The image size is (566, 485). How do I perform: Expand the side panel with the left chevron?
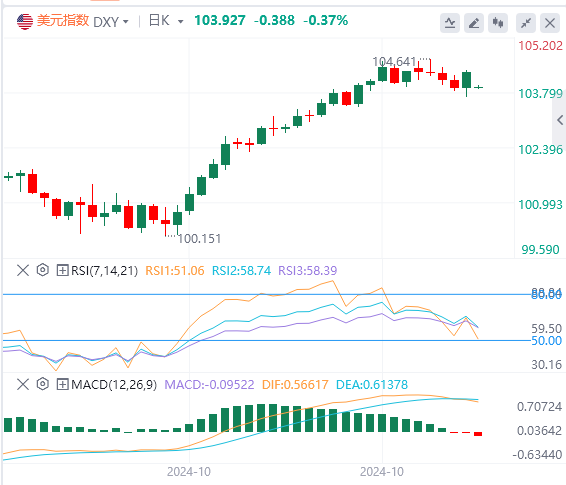tap(560, 120)
